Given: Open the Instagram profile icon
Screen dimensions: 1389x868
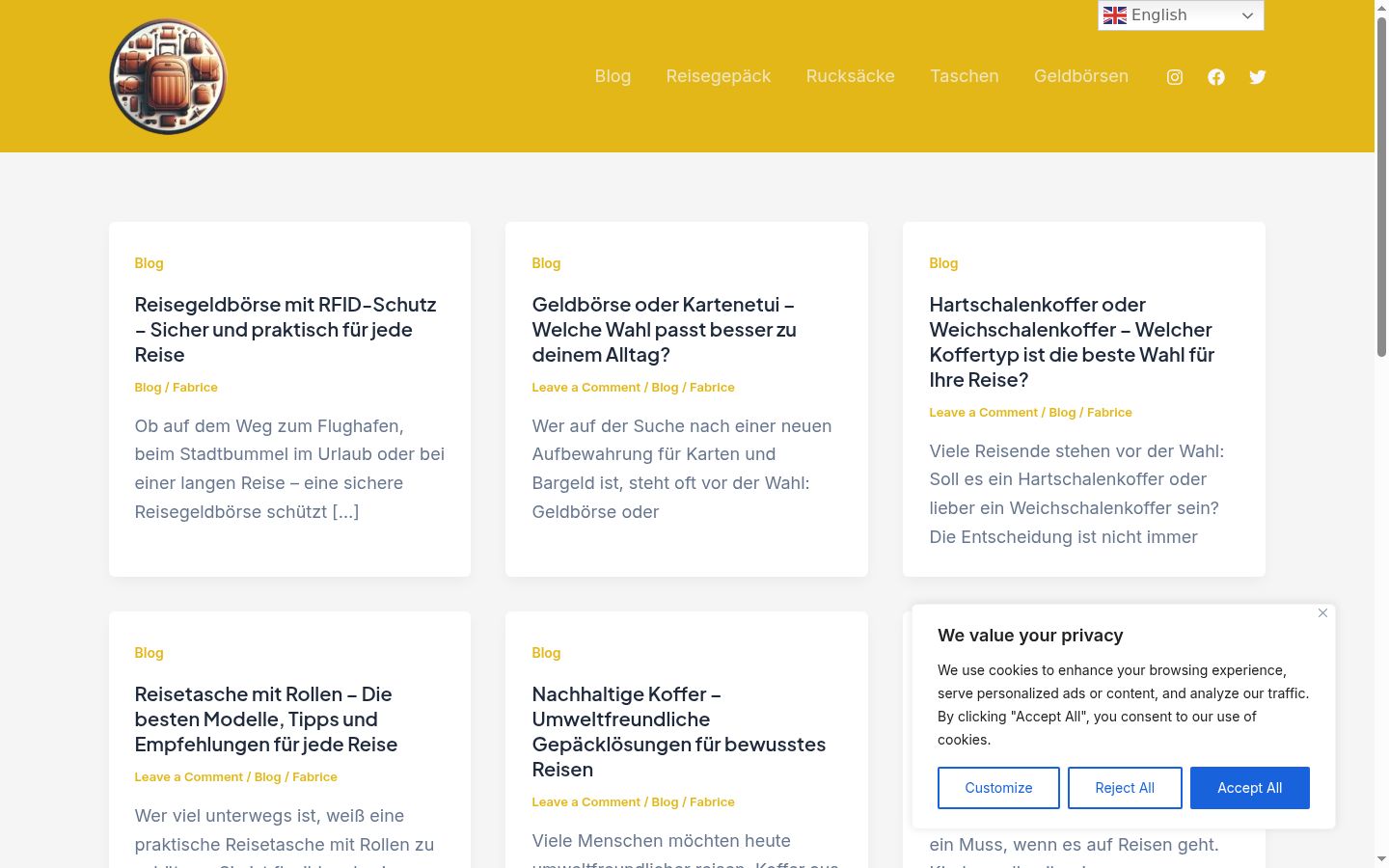Looking at the screenshot, I should pos(1175,77).
